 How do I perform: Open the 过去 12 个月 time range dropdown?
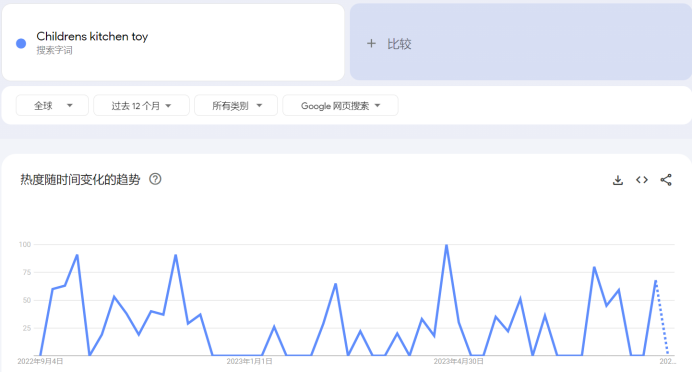[141, 106]
